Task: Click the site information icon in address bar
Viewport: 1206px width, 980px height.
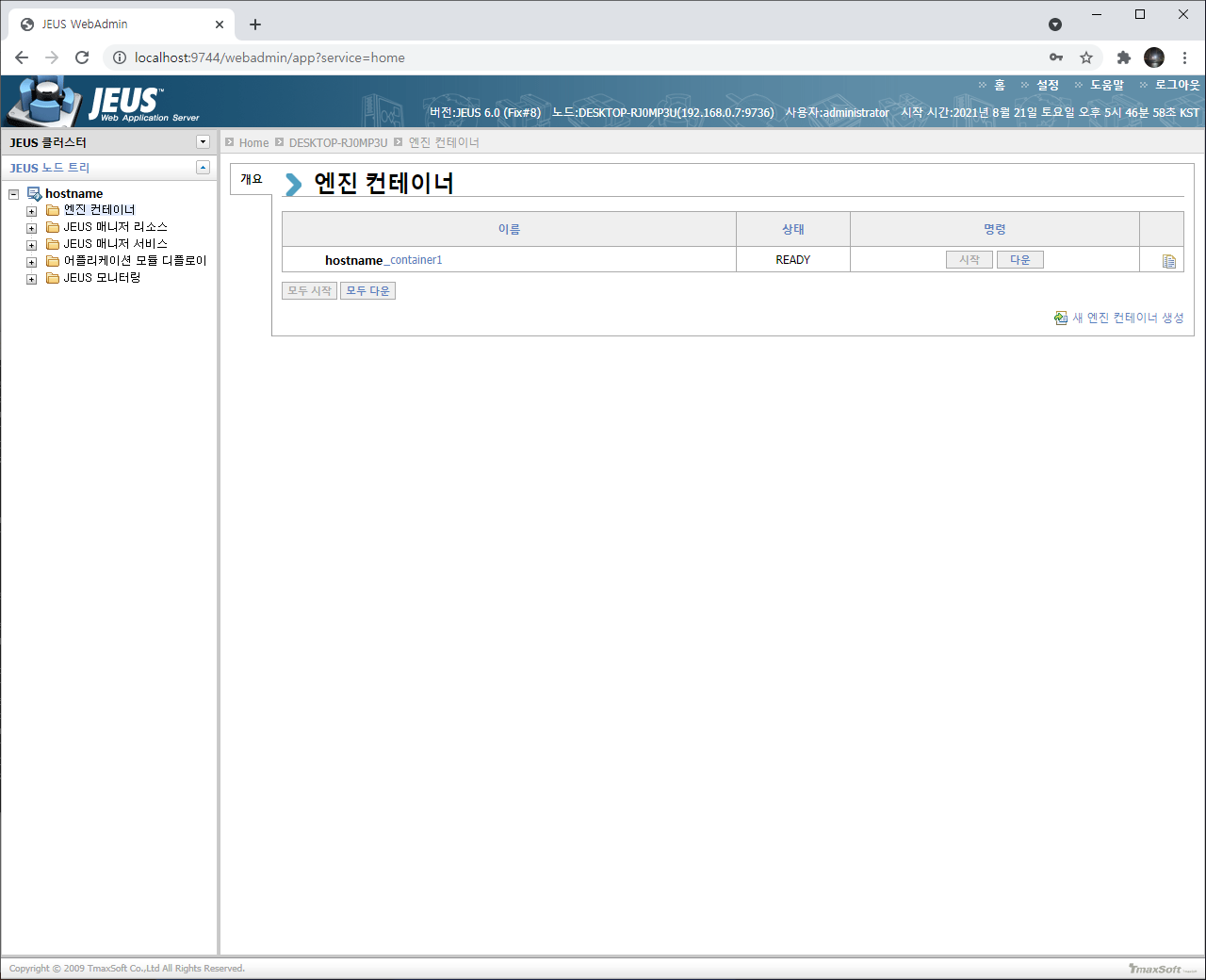Action: click(x=120, y=57)
